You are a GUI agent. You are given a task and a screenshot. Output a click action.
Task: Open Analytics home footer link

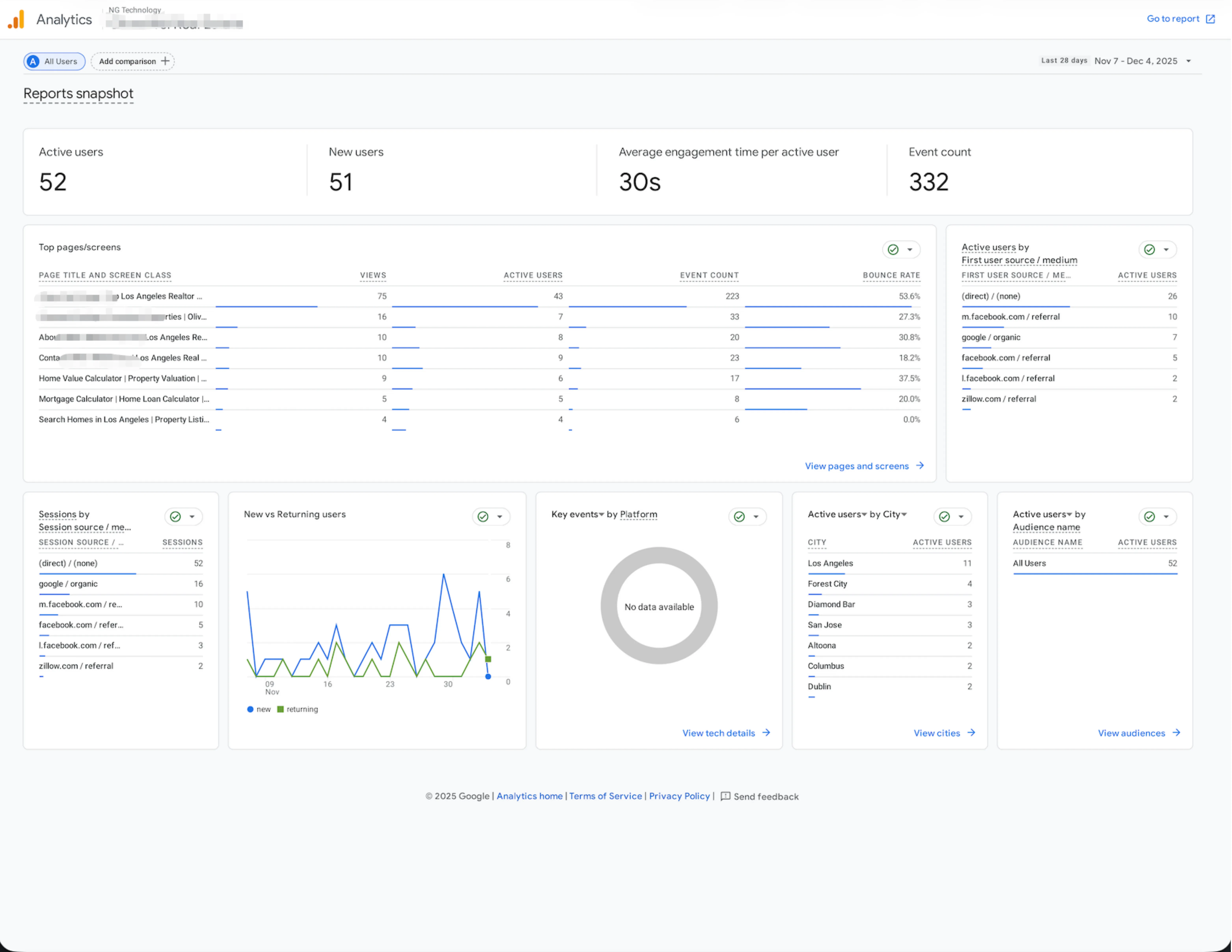[x=530, y=796]
